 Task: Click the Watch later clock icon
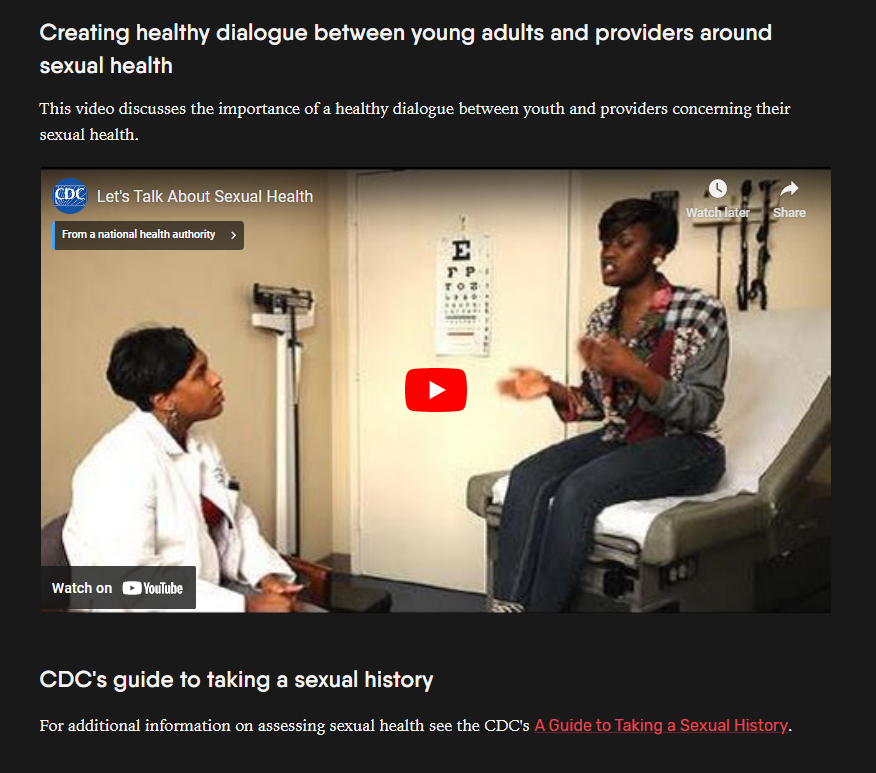[x=717, y=189]
